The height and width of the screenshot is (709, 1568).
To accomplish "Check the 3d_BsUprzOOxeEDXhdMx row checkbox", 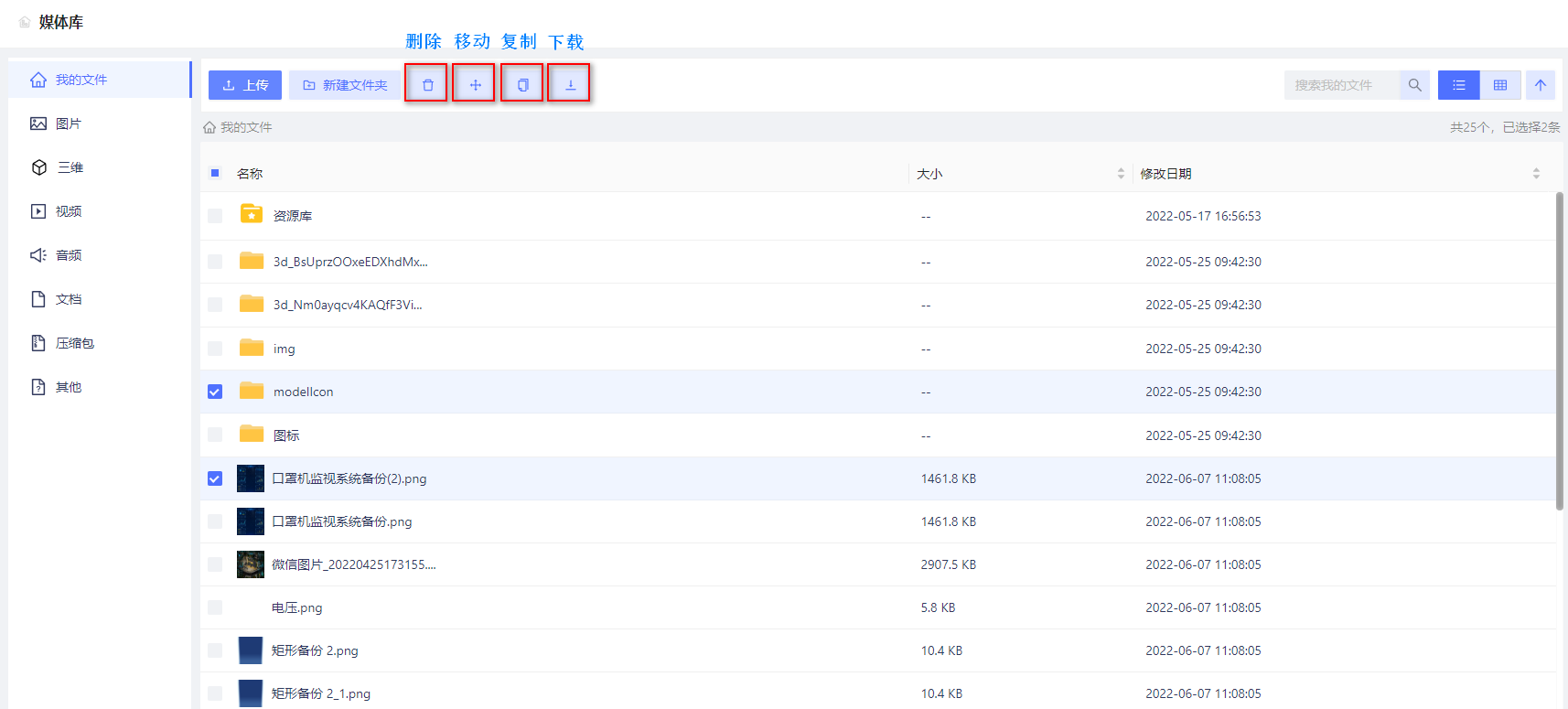I will click(215, 262).
